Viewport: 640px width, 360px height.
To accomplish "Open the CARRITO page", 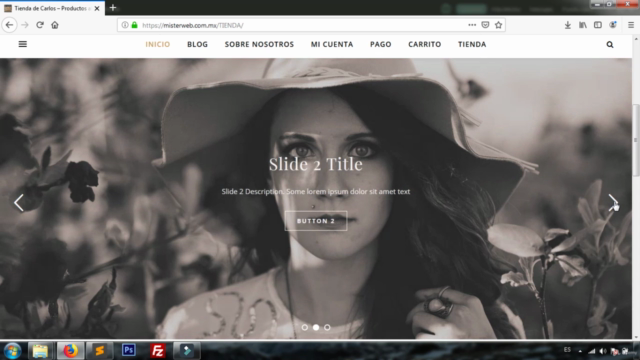I will 424,44.
